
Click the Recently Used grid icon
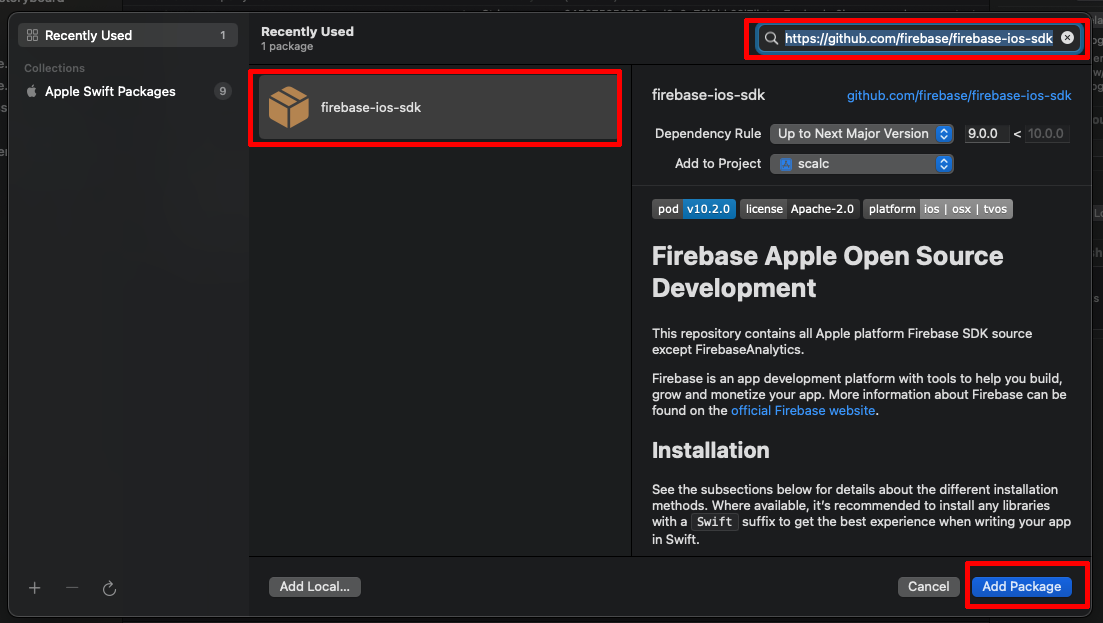coord(32,35)
